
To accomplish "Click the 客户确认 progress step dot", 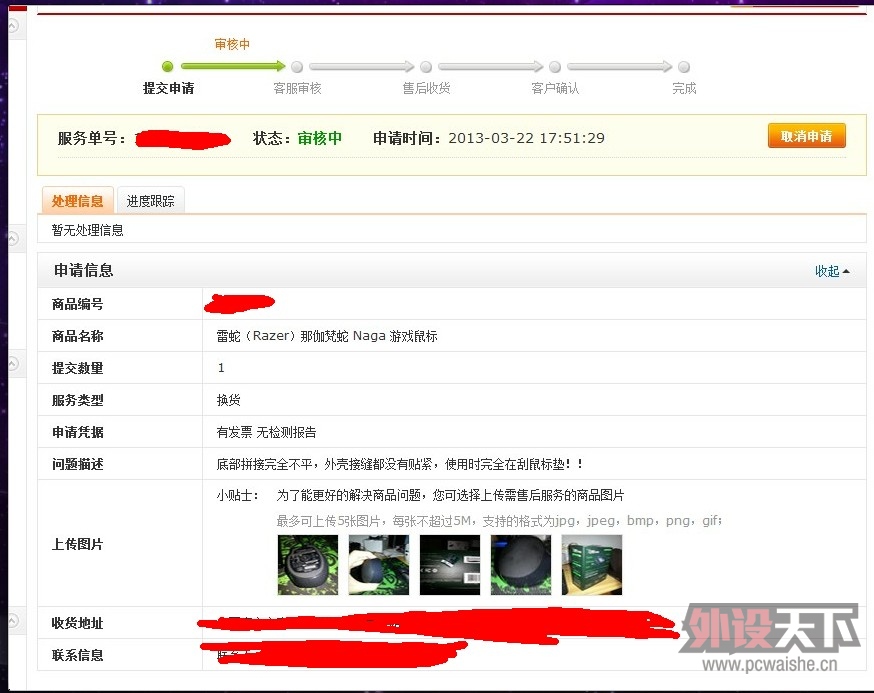I will [555, 67].
